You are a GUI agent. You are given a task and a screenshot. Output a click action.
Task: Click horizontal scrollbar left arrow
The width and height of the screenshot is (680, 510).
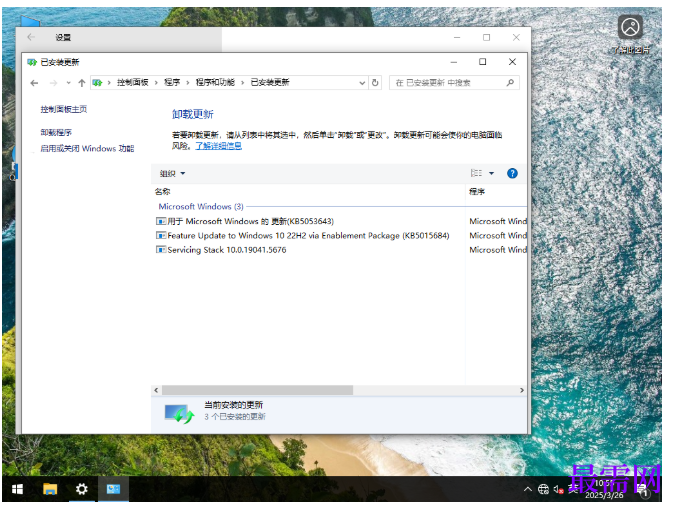[x=156, y=390]
